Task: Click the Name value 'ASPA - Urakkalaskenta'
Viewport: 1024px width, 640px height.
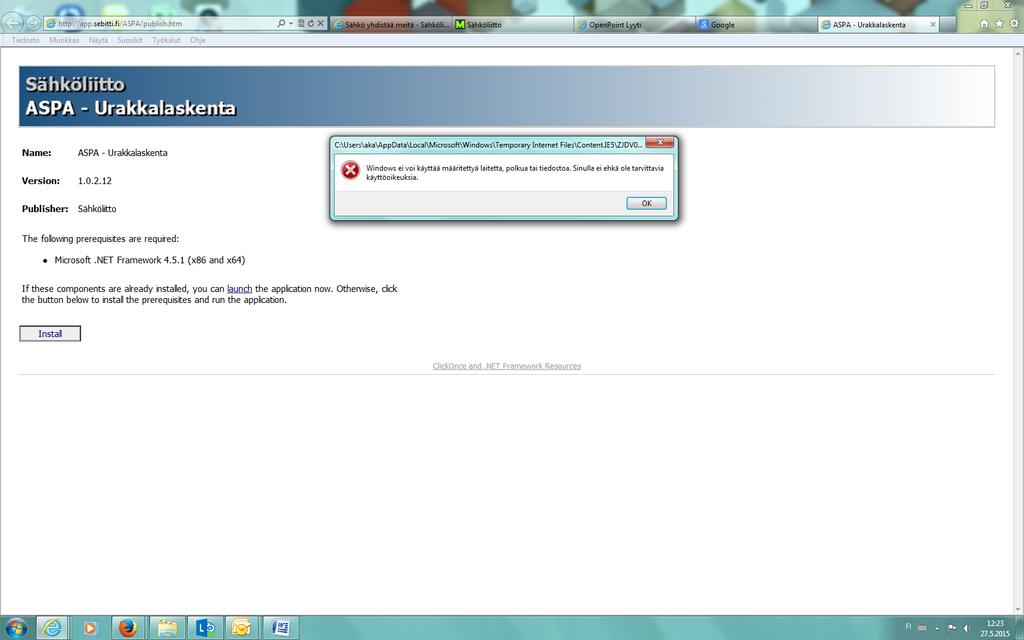Action: pos(123,153)
